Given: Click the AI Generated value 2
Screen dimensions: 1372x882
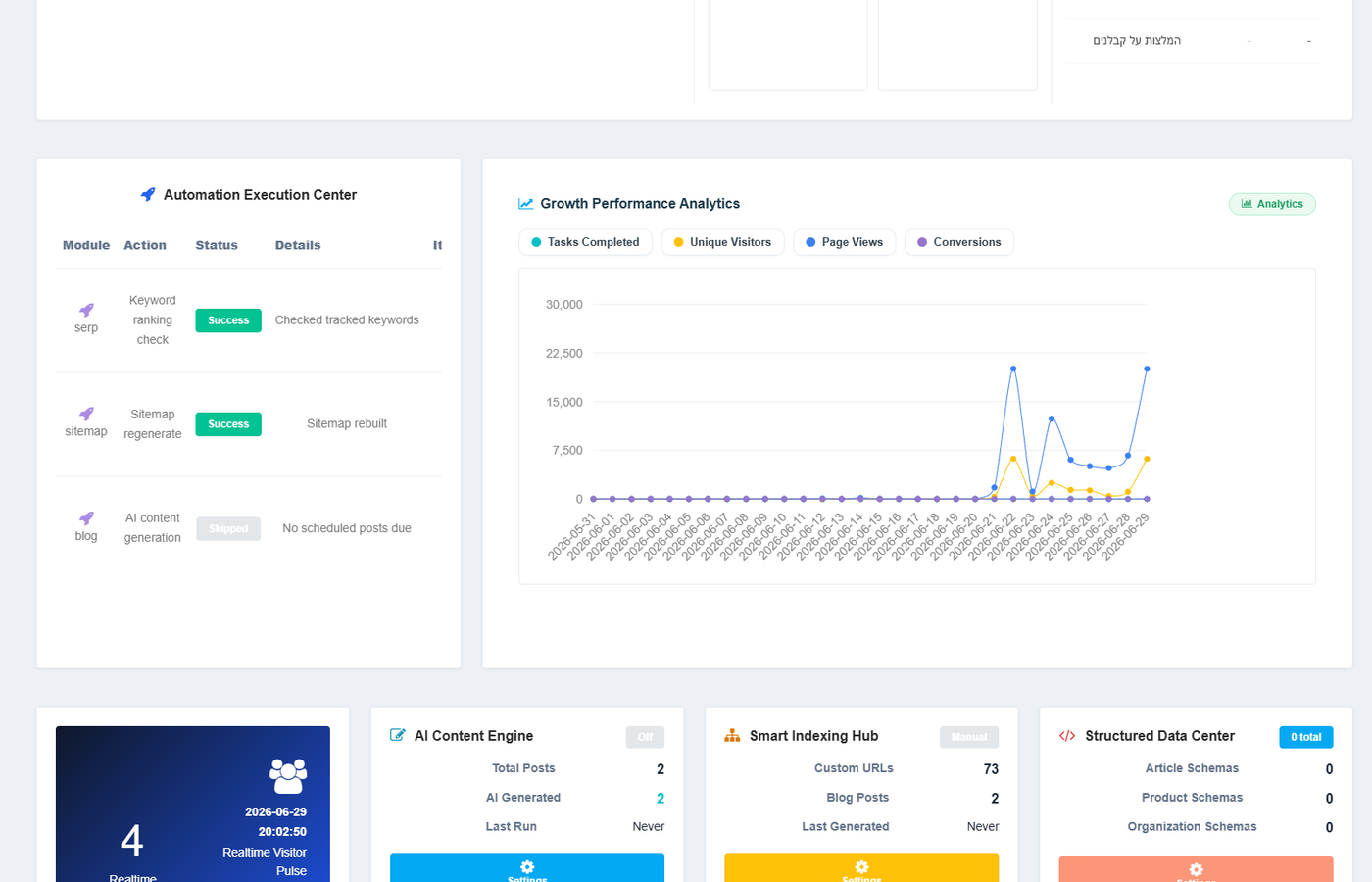Looking at the screenshot, I should (x=661, y=799).
